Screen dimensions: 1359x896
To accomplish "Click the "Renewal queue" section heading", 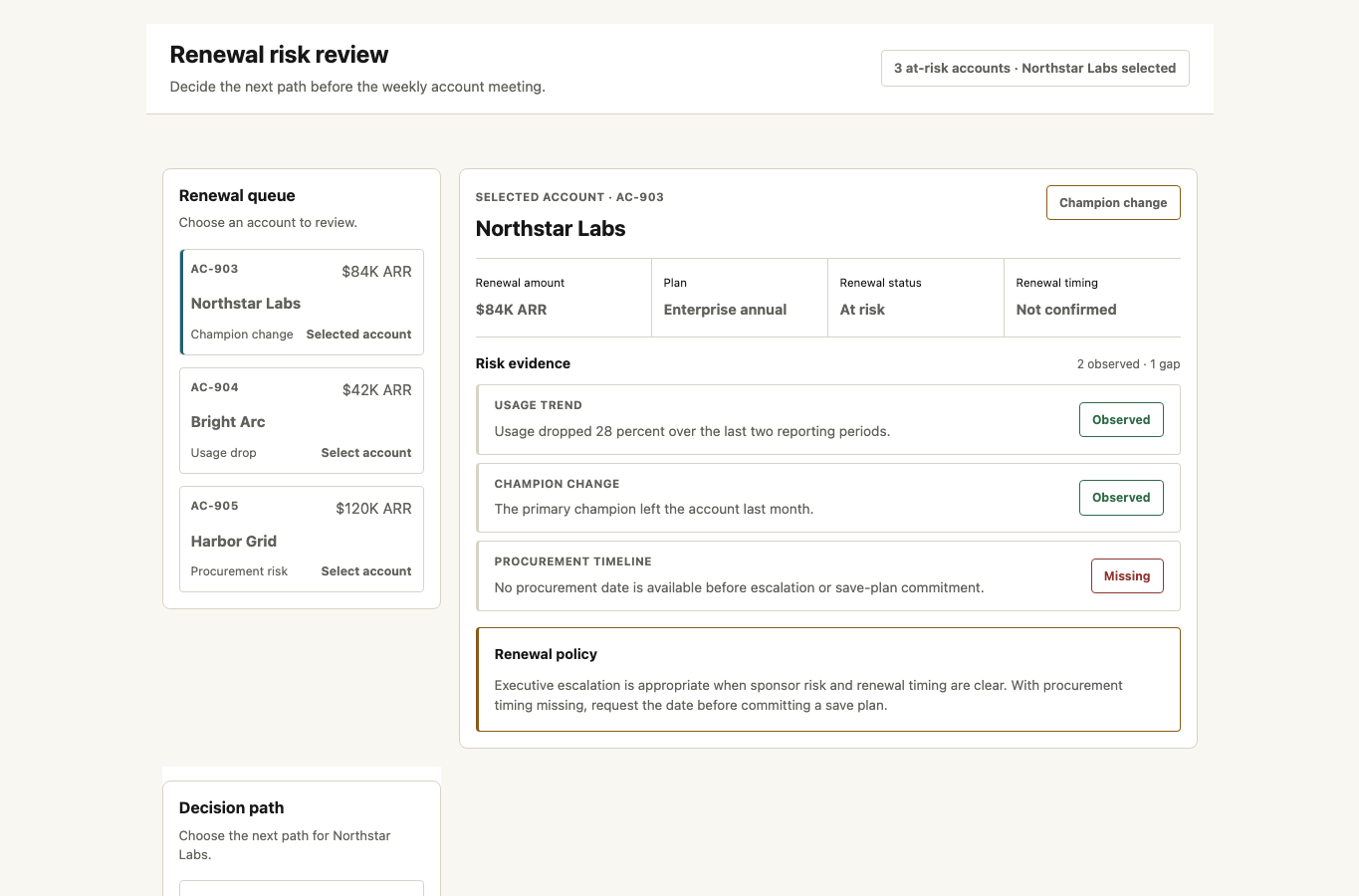I will [237, 195].
